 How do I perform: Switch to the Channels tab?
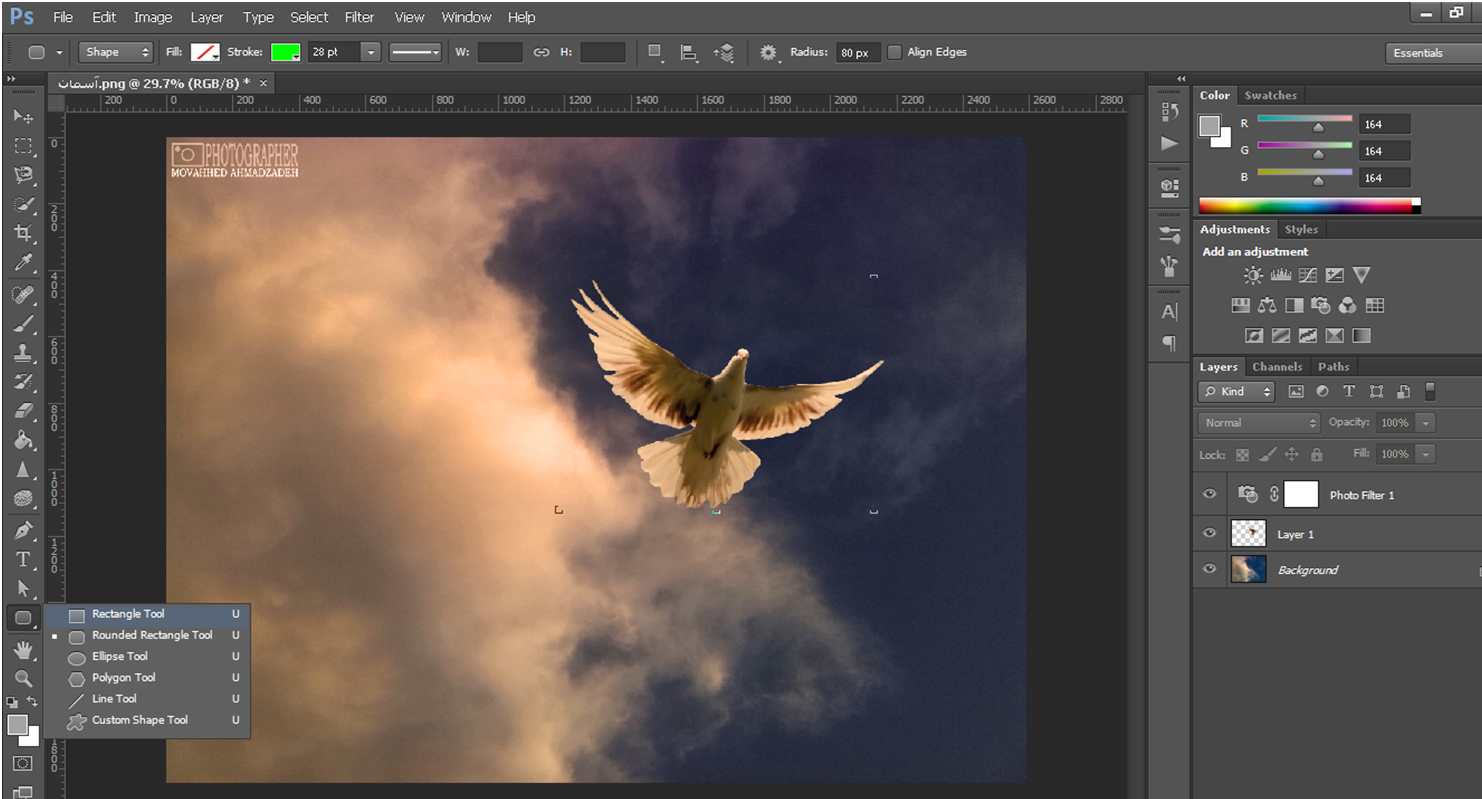(x=1277, y=366)
